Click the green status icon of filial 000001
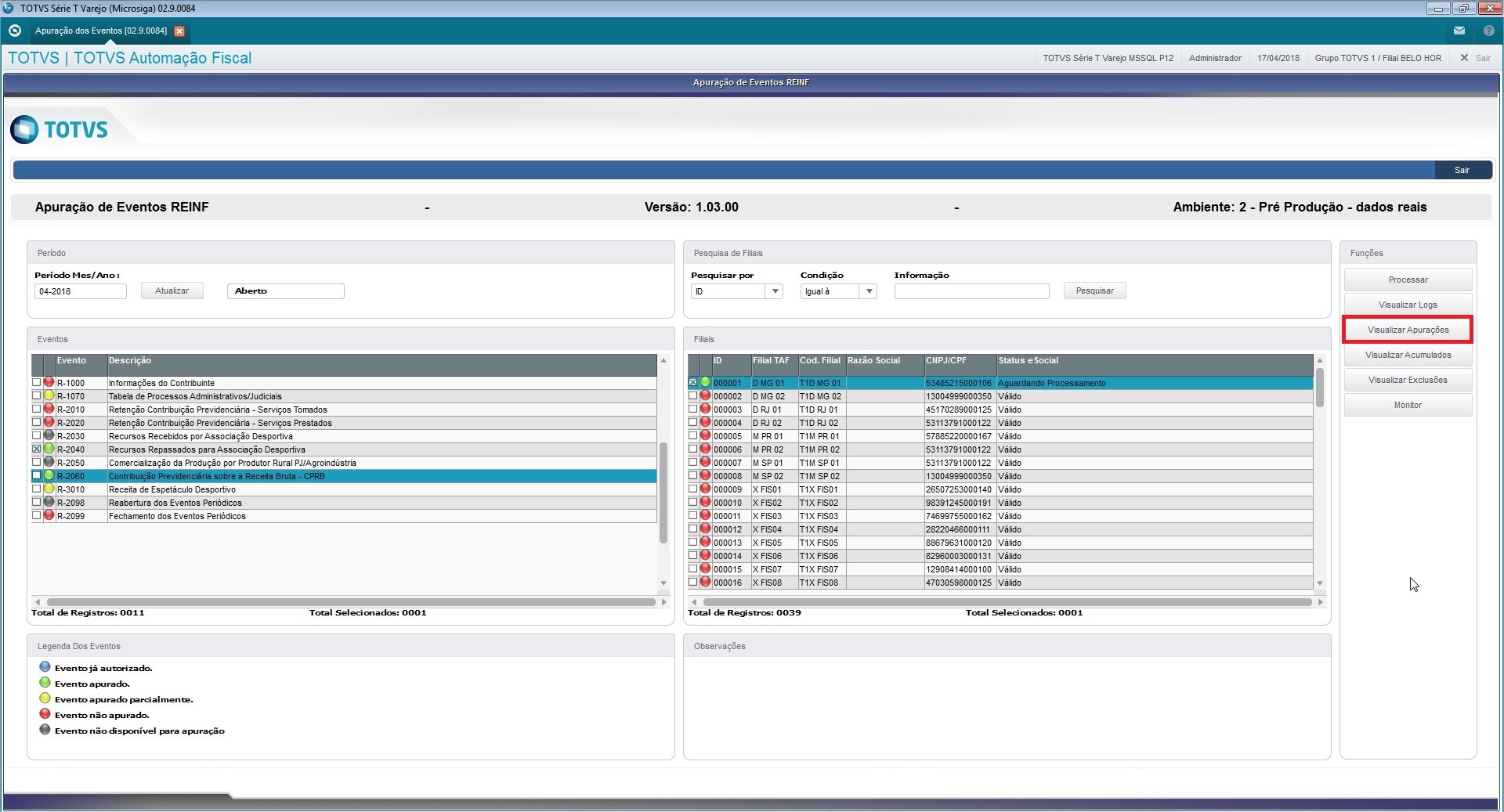 [x=705, y=383]
